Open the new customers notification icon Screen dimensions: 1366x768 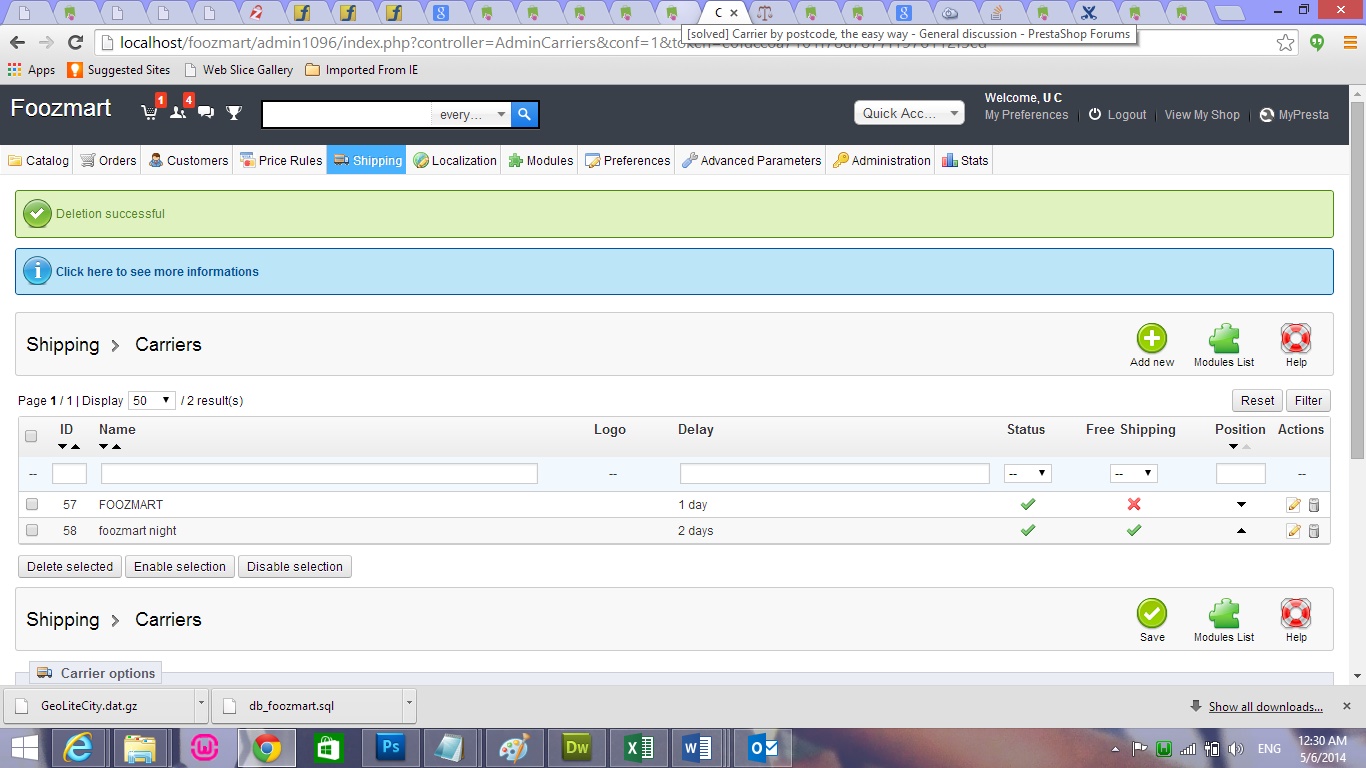click(x=178, y=112)
